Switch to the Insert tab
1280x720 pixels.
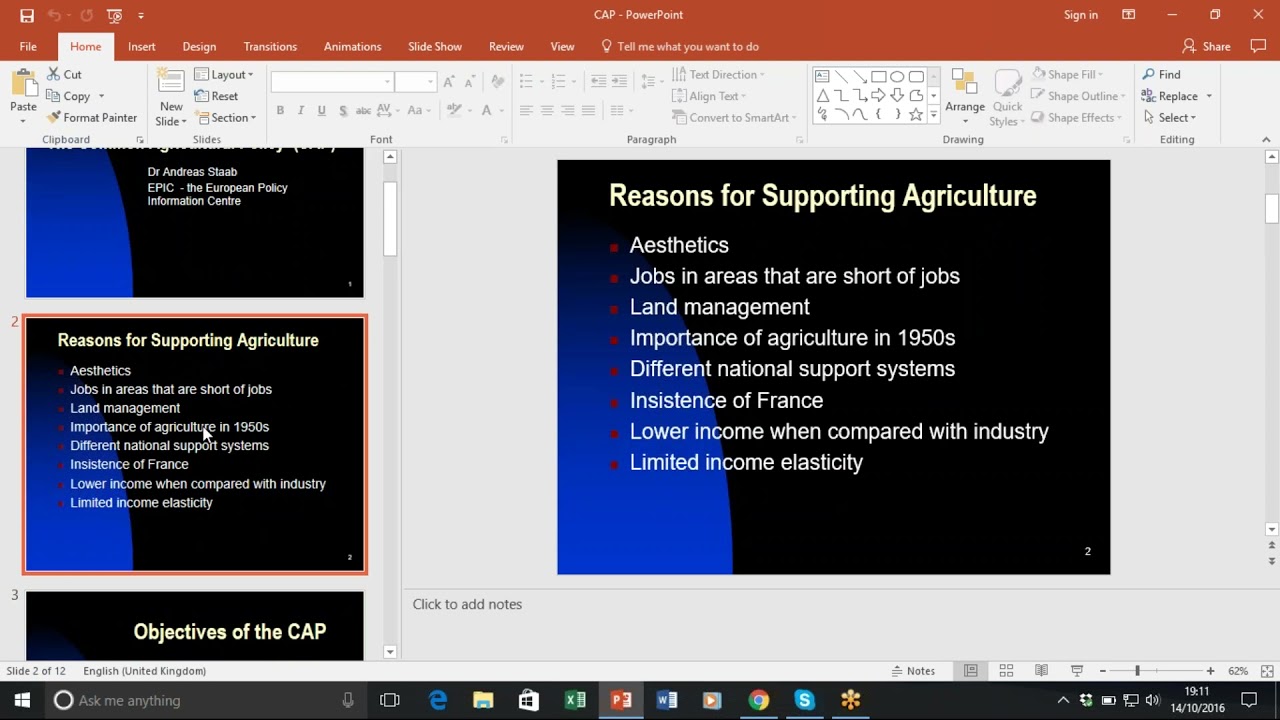pyautogui.click(x=141, y=46)
